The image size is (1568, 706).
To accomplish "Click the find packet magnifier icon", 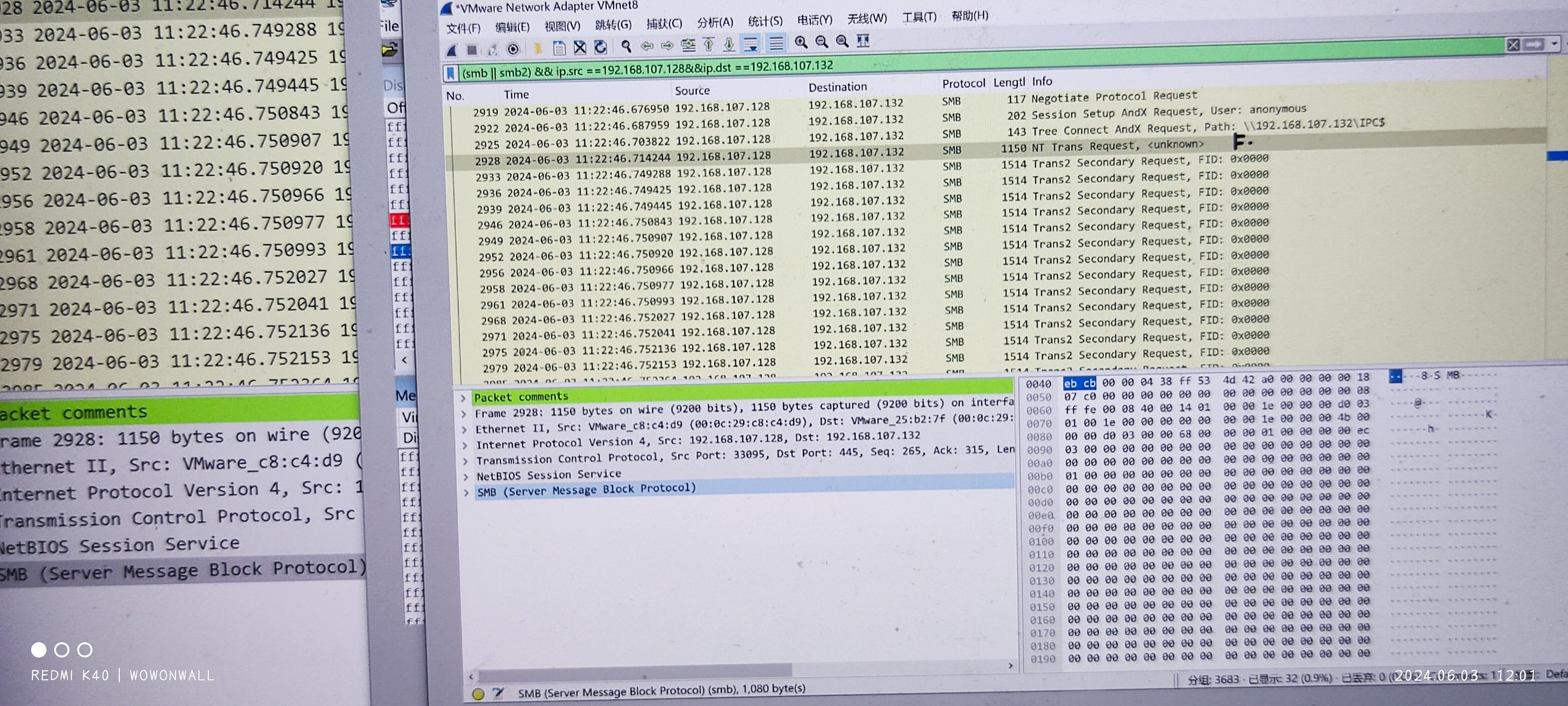I will [626, 45].
